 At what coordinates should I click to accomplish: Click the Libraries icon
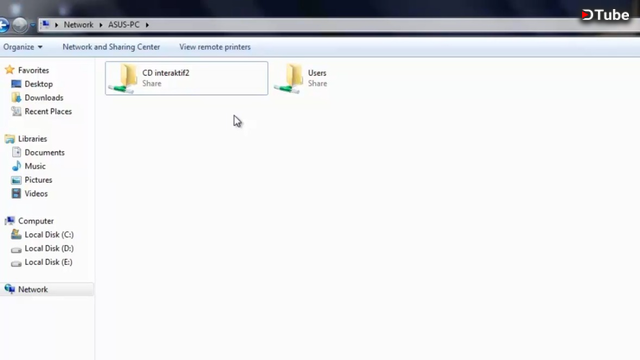(x=10, y=139)
